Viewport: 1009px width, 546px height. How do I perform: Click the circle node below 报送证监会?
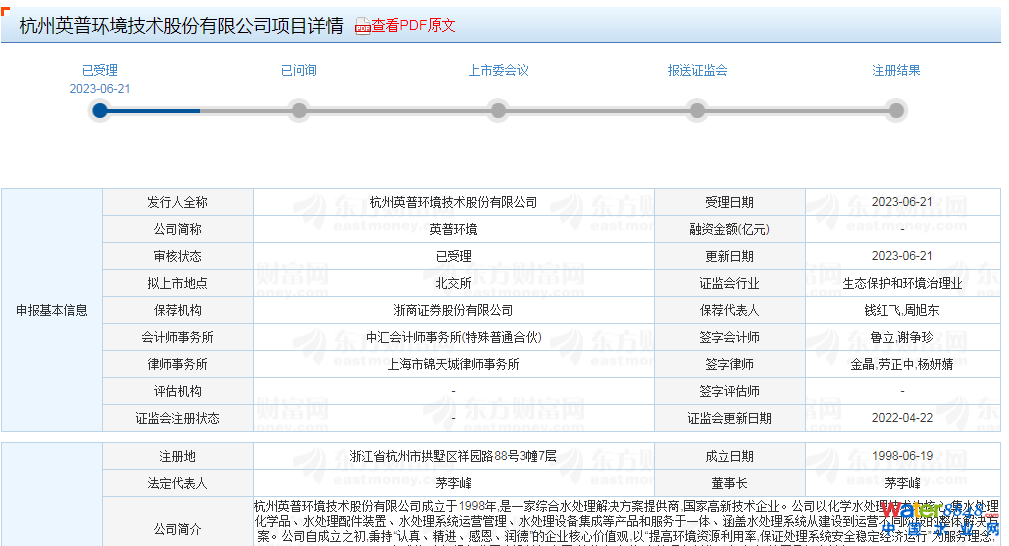[697, 110]
